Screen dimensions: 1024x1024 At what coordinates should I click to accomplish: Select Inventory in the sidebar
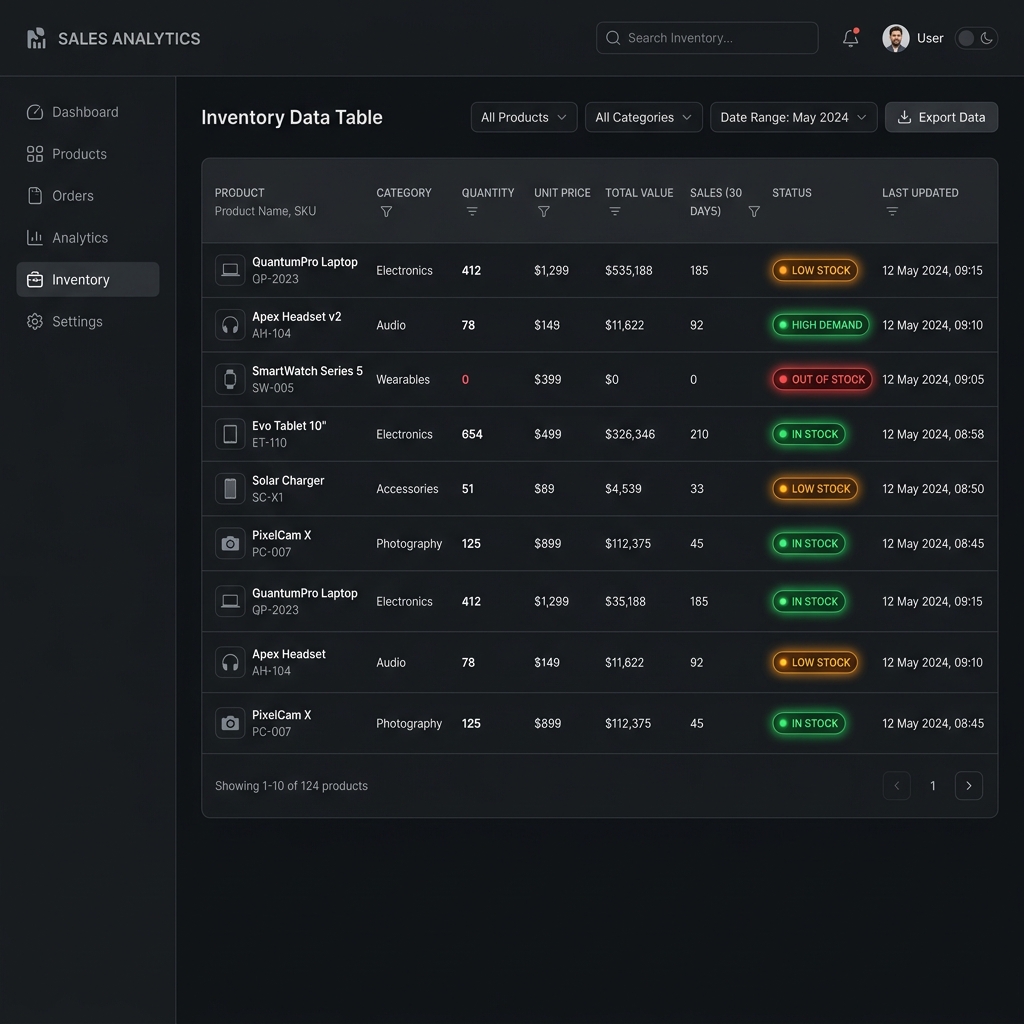click(x=88, y=280)
